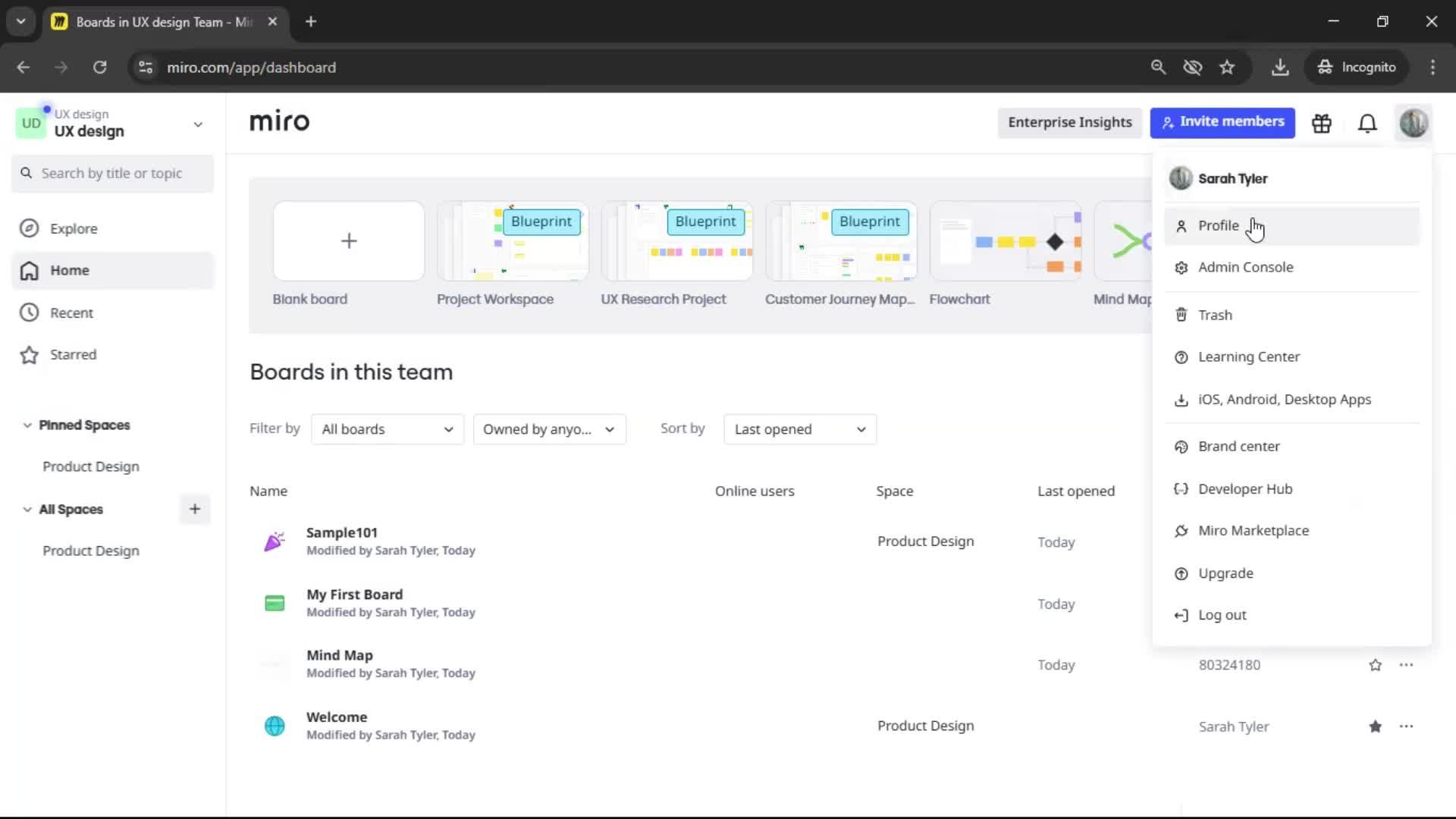The height and width of the screenshot is (819, 1456).
Task: Click the Learning Center help icon
Action: pos(1181,357)
